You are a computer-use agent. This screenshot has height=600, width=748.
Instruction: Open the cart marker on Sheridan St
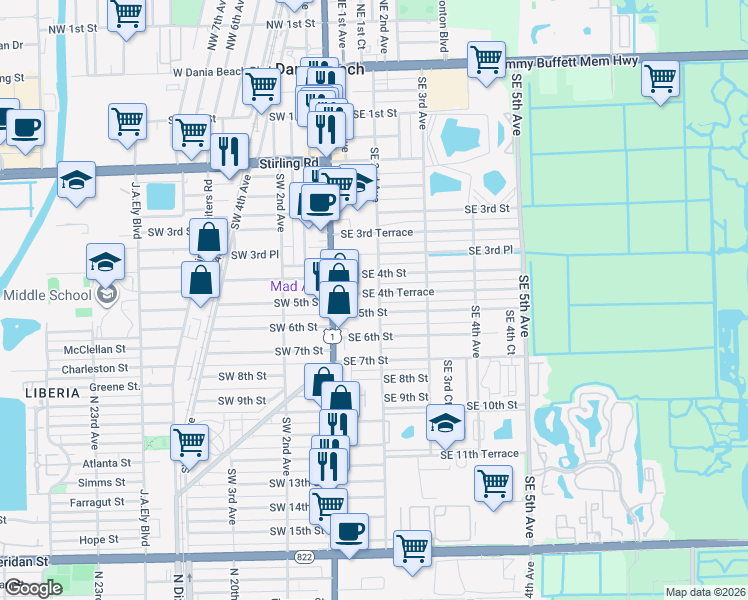pos(413,549)
